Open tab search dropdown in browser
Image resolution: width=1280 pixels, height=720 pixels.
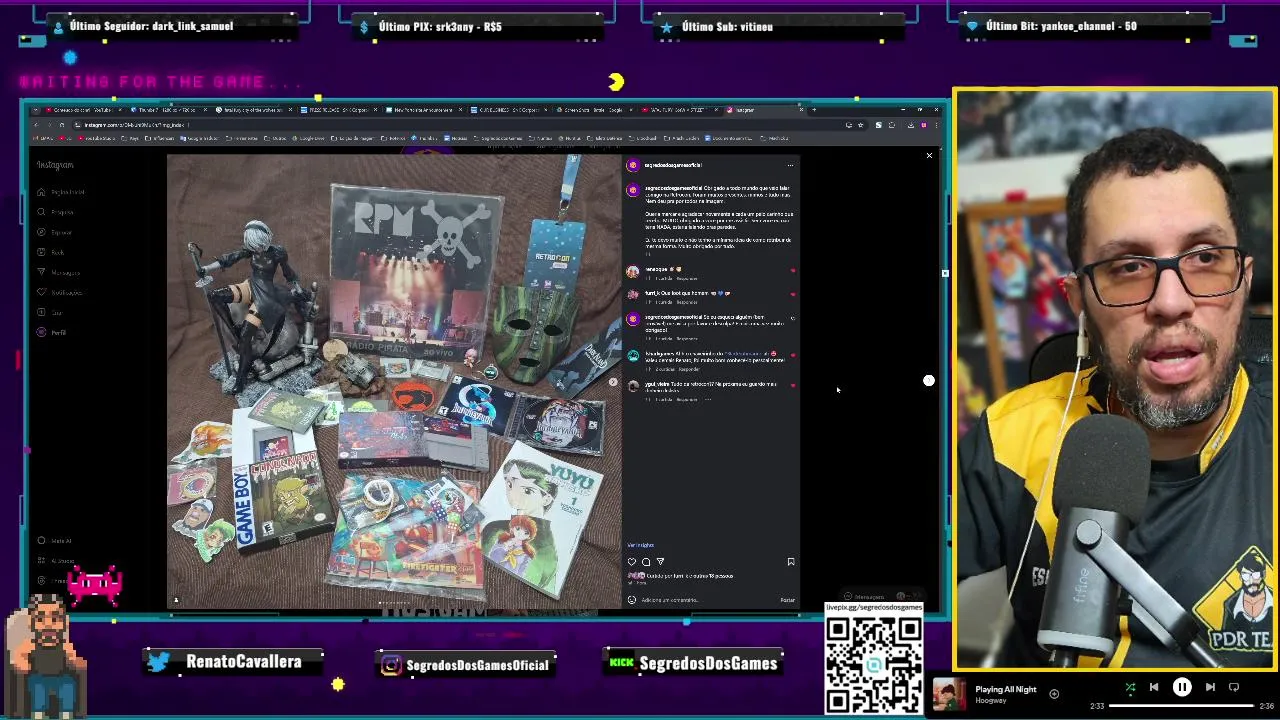pyautogui.click(x=35, y=110)
